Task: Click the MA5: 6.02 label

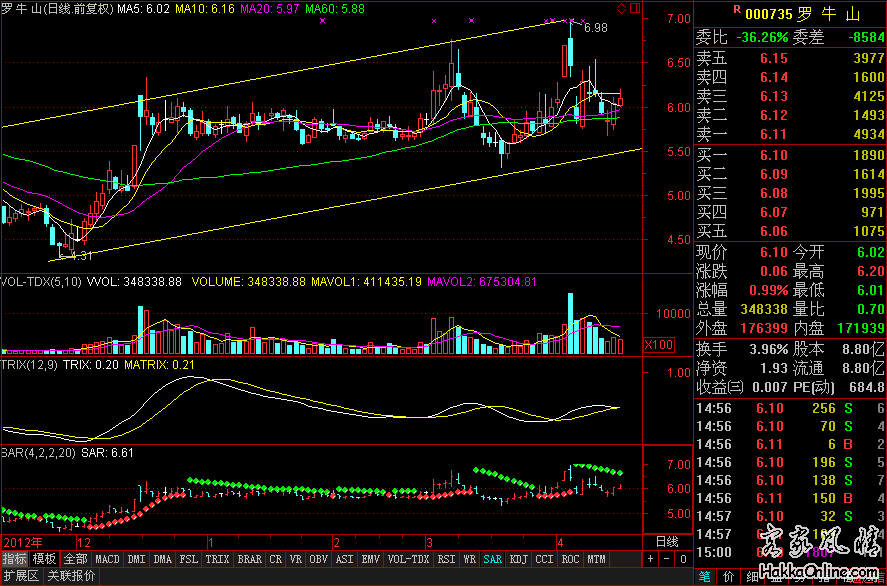Action: (x=142, y=8)
